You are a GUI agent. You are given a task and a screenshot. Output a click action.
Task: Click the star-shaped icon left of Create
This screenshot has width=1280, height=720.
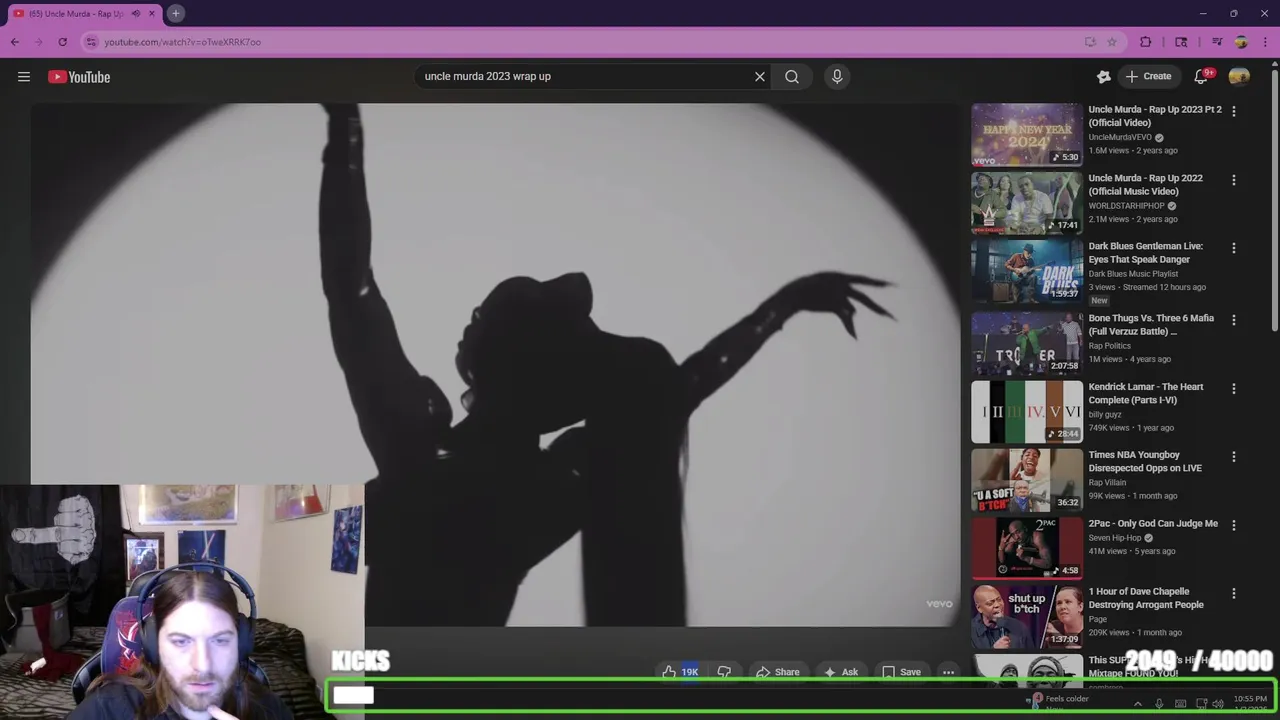click(x=1103, y=76)
